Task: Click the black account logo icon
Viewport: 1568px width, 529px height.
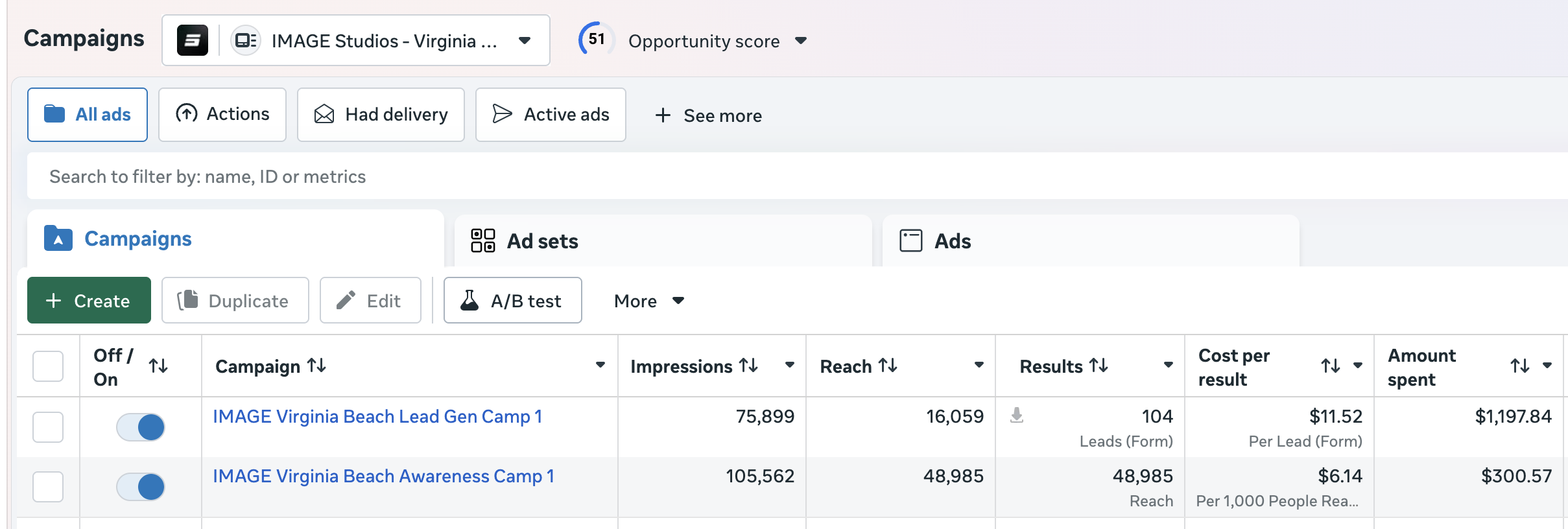Action: coord(193,40)
